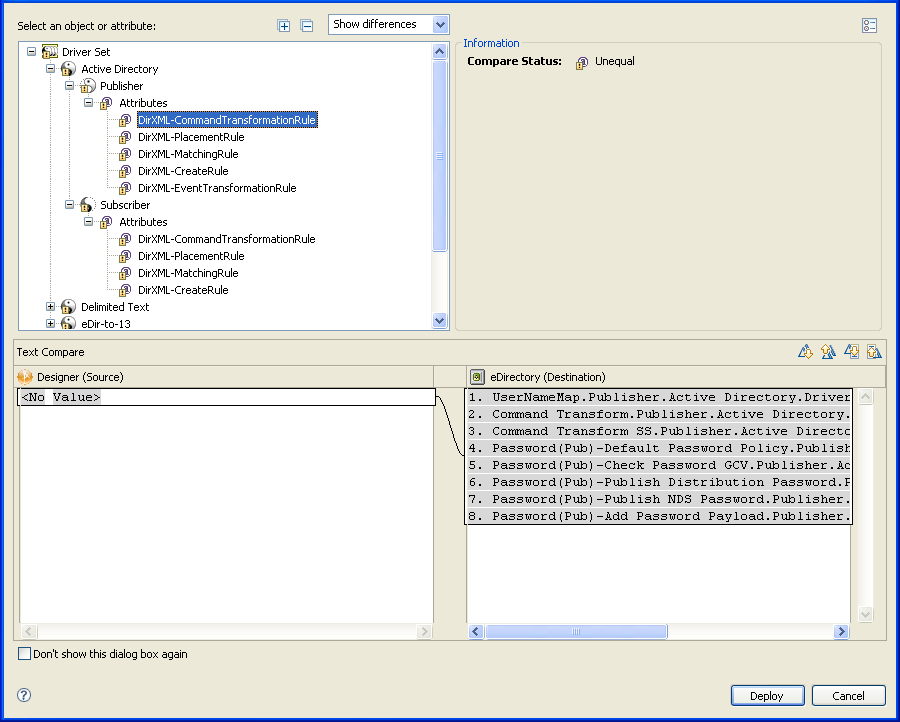Click the Attributes icon under Publisher

106,103
